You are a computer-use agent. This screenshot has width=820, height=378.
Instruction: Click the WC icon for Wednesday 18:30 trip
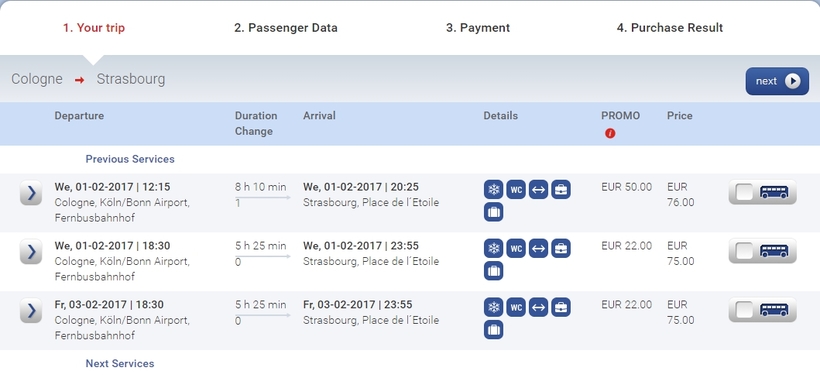point(516,248)
